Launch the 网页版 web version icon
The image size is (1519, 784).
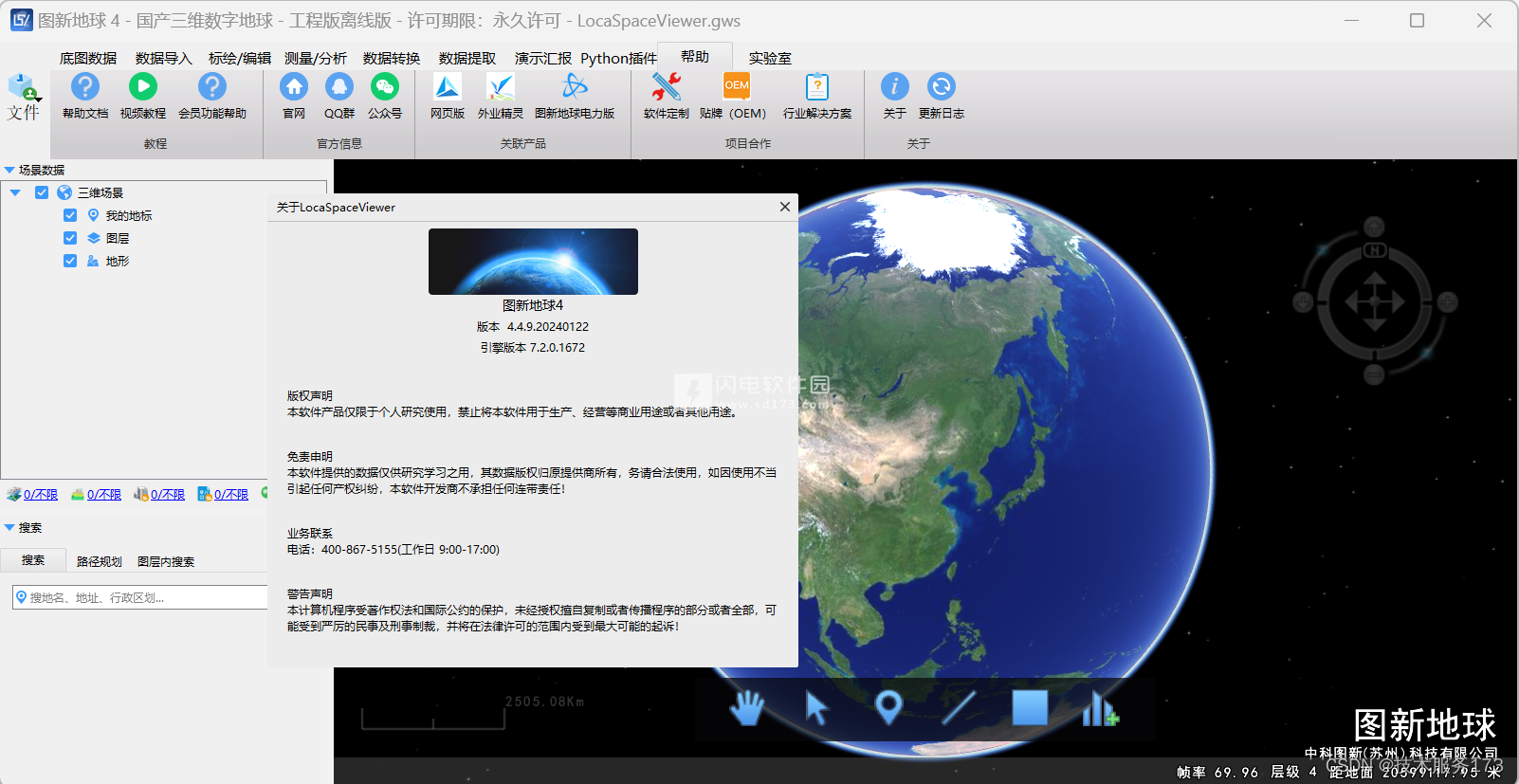pyautogui.click(x=448, y=87)
